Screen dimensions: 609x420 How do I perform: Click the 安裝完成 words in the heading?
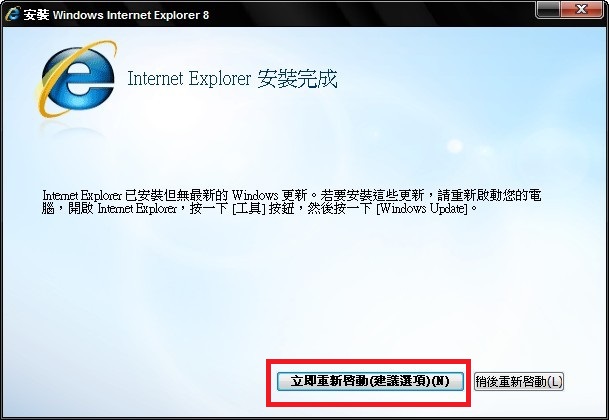tap(297, 79)
